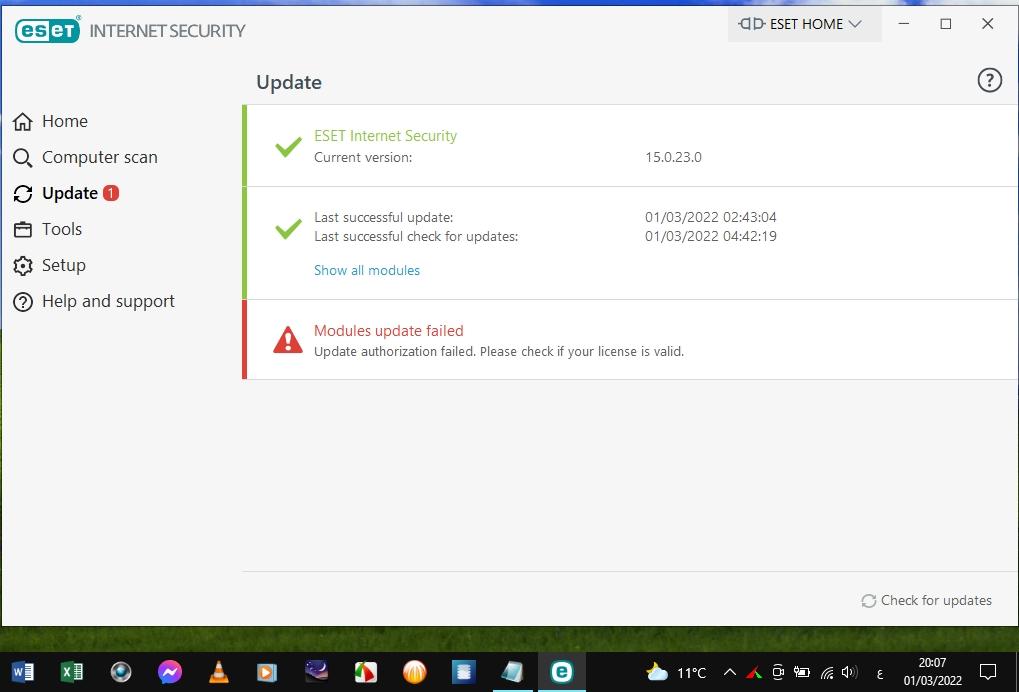1019x692 pixels.
Task: Click the red notification badge on Update
Action: pos(111,193)
